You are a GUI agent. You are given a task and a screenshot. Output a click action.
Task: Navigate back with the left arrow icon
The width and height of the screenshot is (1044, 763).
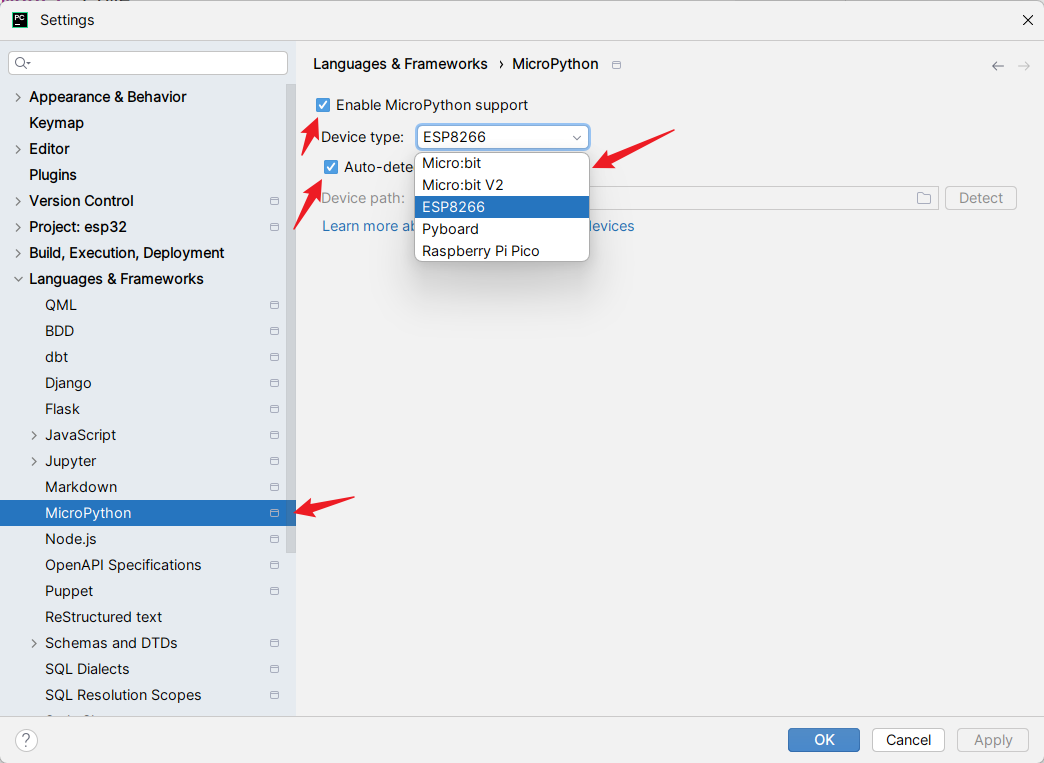pyautogui.click(x=997, y=66)
